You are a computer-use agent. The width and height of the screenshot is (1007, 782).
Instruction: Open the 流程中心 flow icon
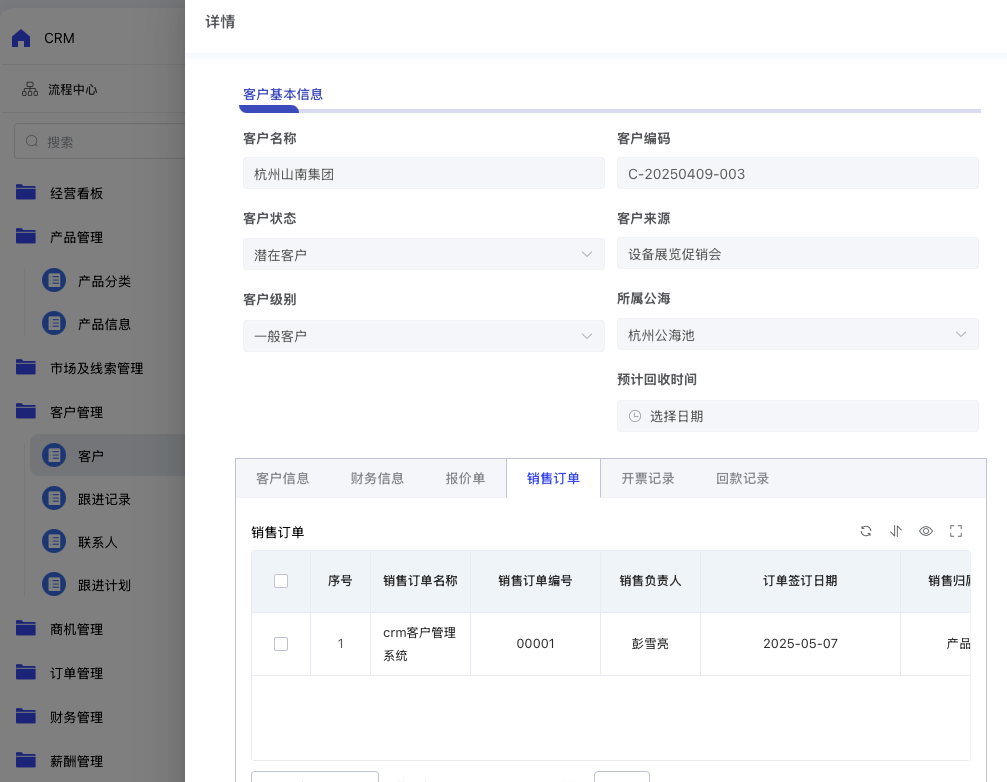[x=30, y=89]
